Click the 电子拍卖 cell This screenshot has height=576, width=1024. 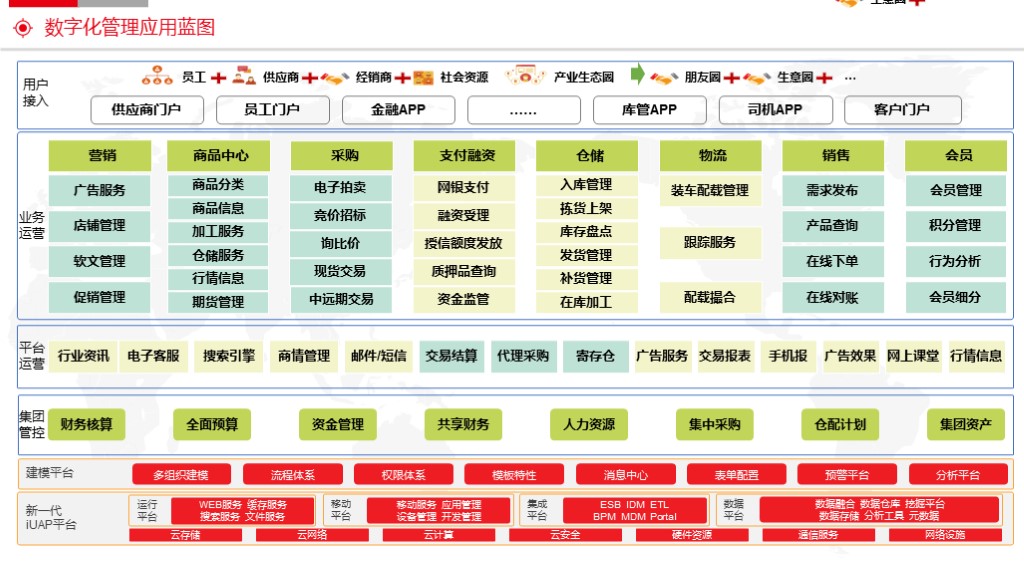click(x=341, y=187)
